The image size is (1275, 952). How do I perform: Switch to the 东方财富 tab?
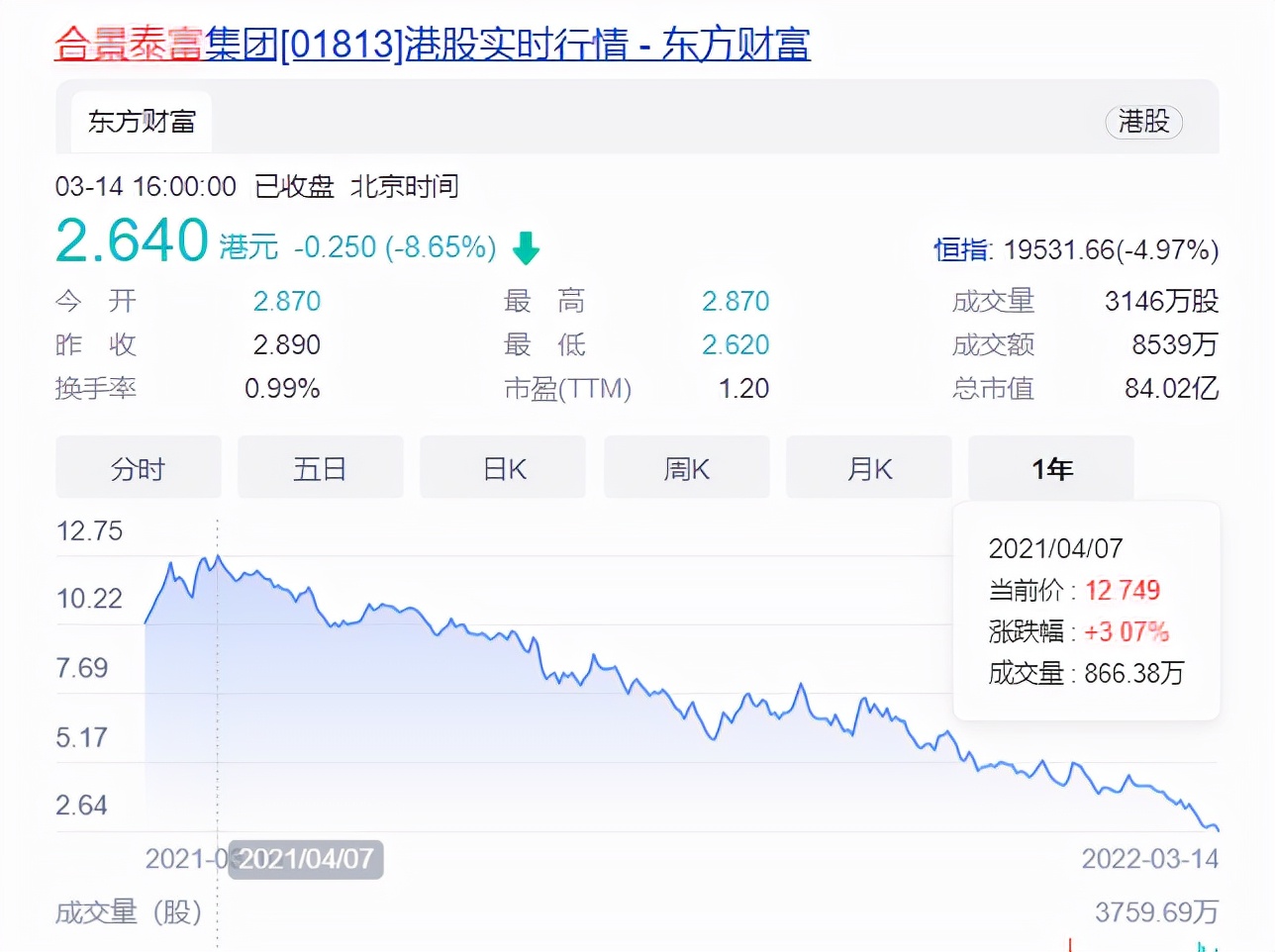click(142, 121)
